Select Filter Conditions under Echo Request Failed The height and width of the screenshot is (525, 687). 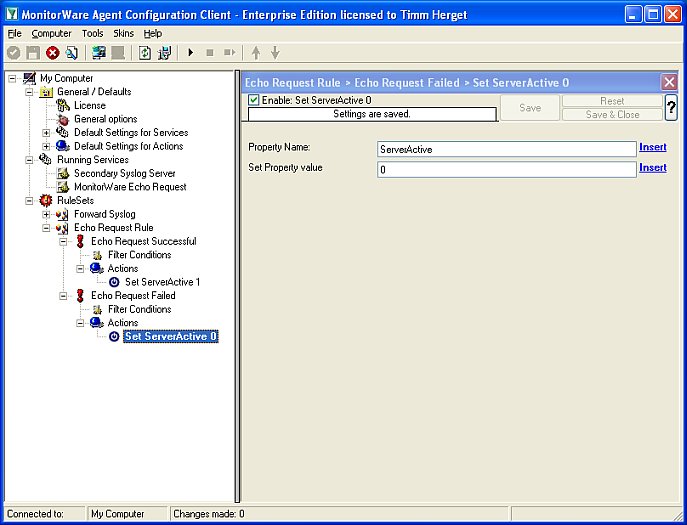[139, 309]
